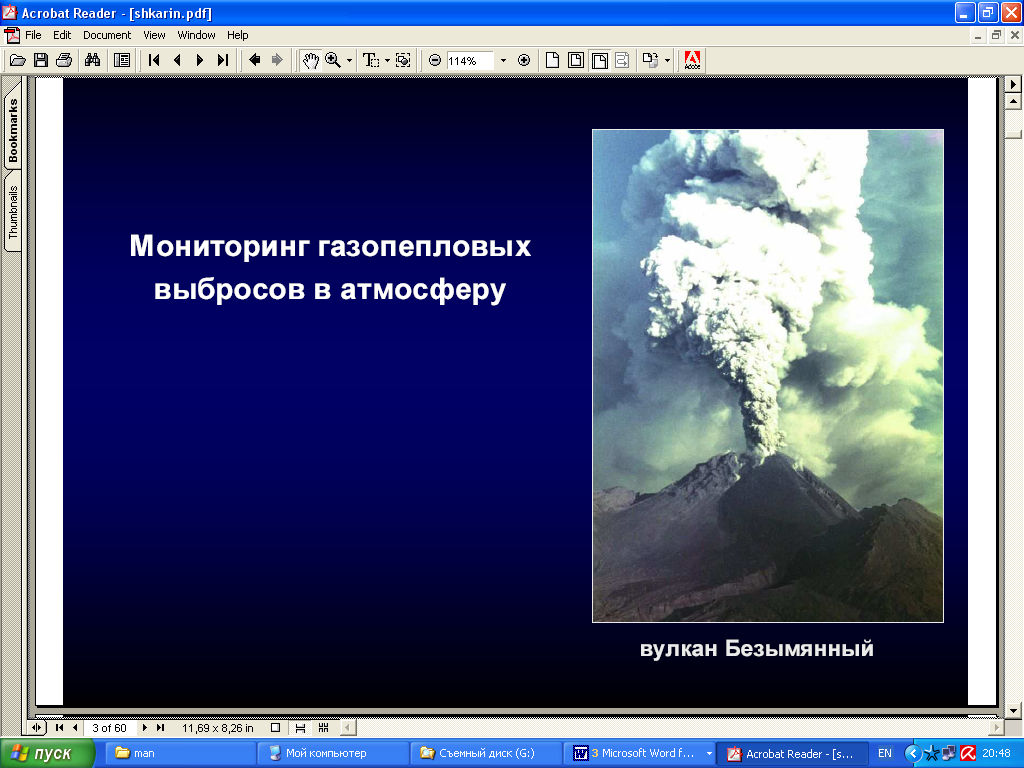Viewport: 1024px width, 768px height.
Task: Set view to Fit Width icon
Action: click(600, 61)
